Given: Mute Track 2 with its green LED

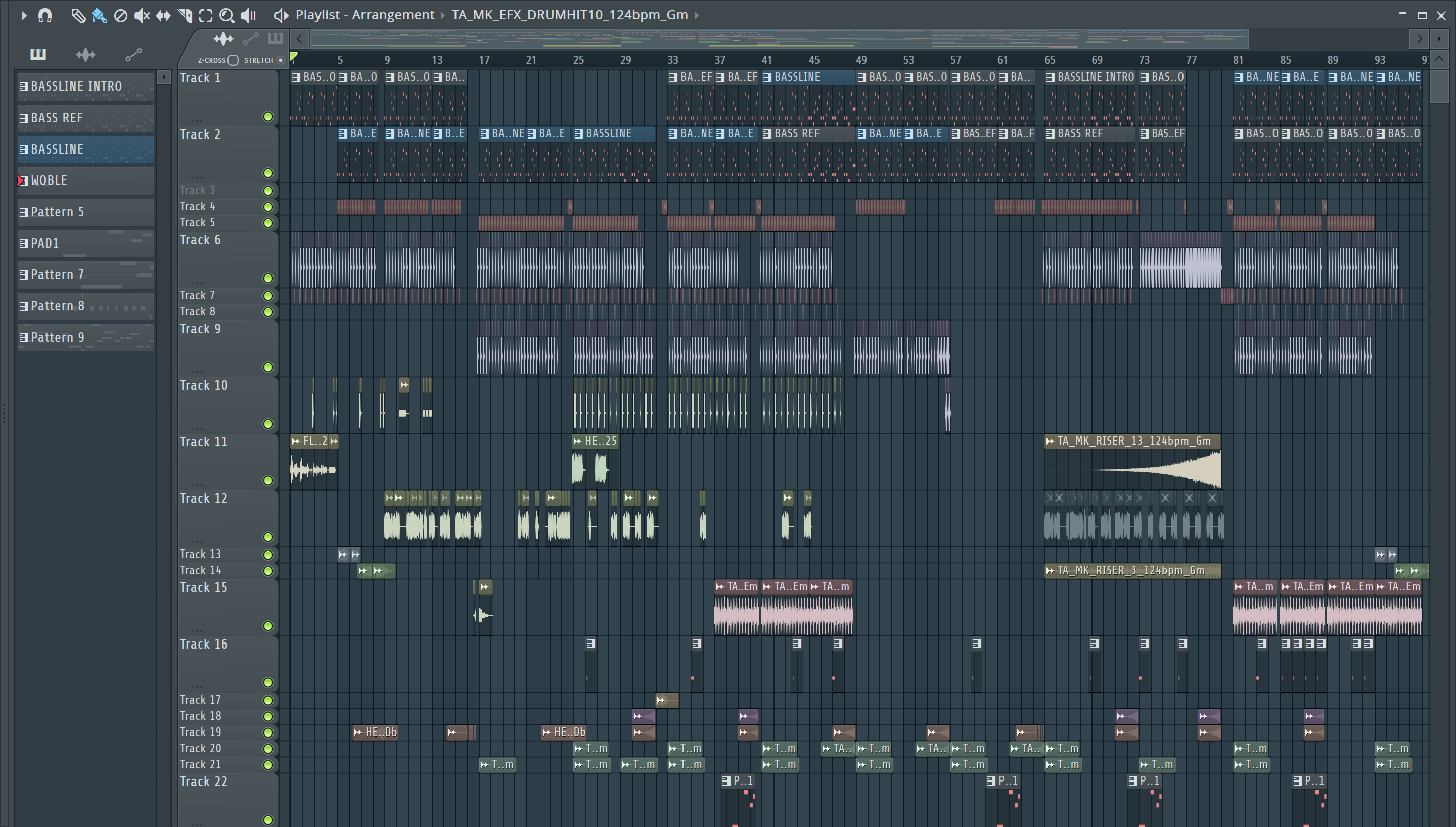Looking at the screenshot, I should click(x=268, y=173).
